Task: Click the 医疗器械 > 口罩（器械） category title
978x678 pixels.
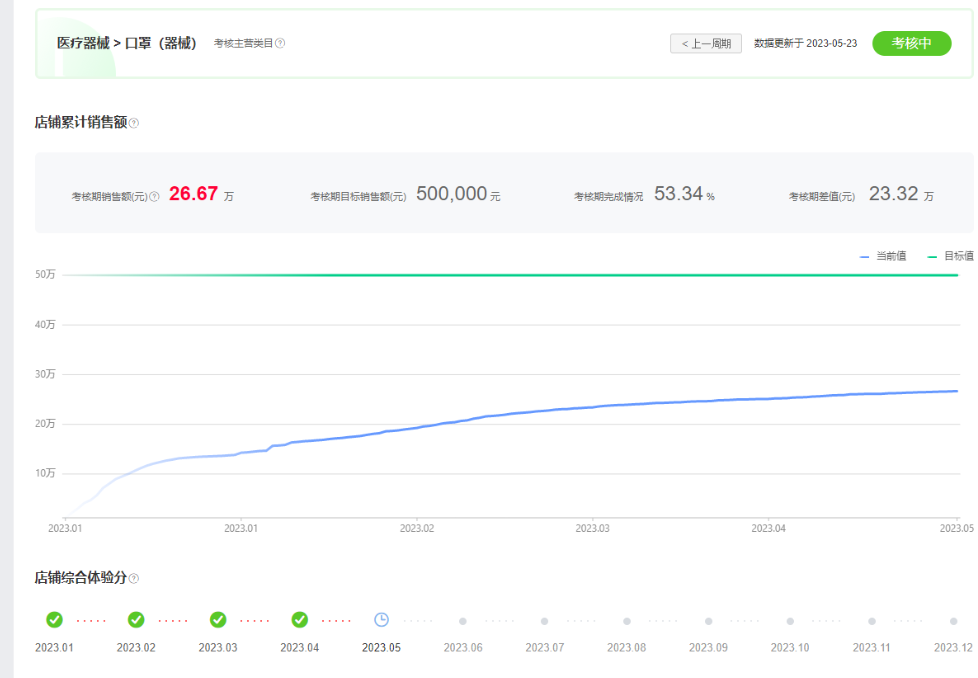Action: pos(127,43)
